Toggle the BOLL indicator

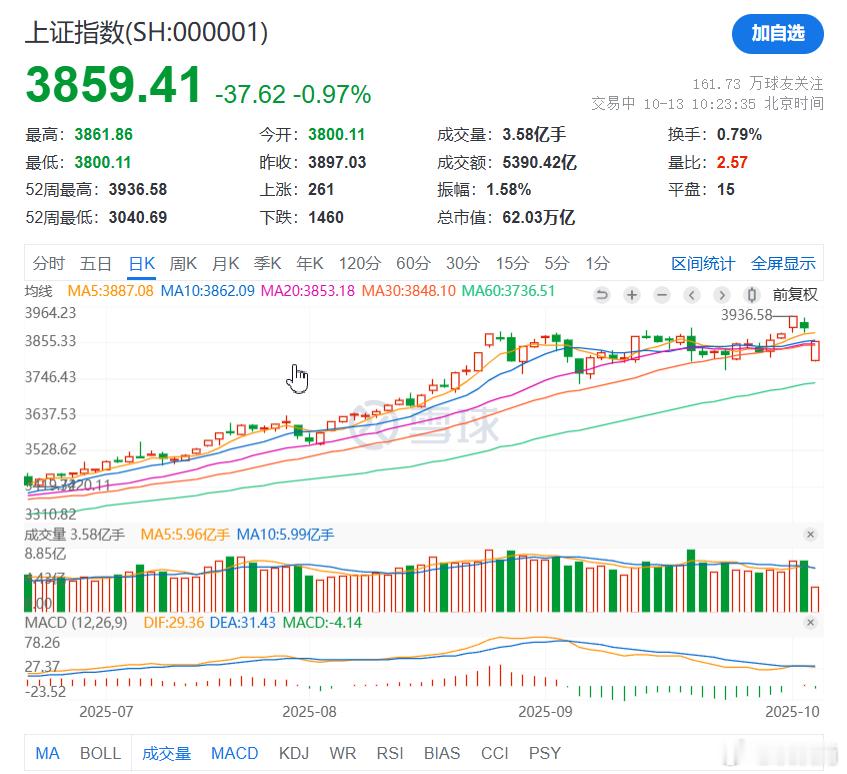(x=100, y=753)
